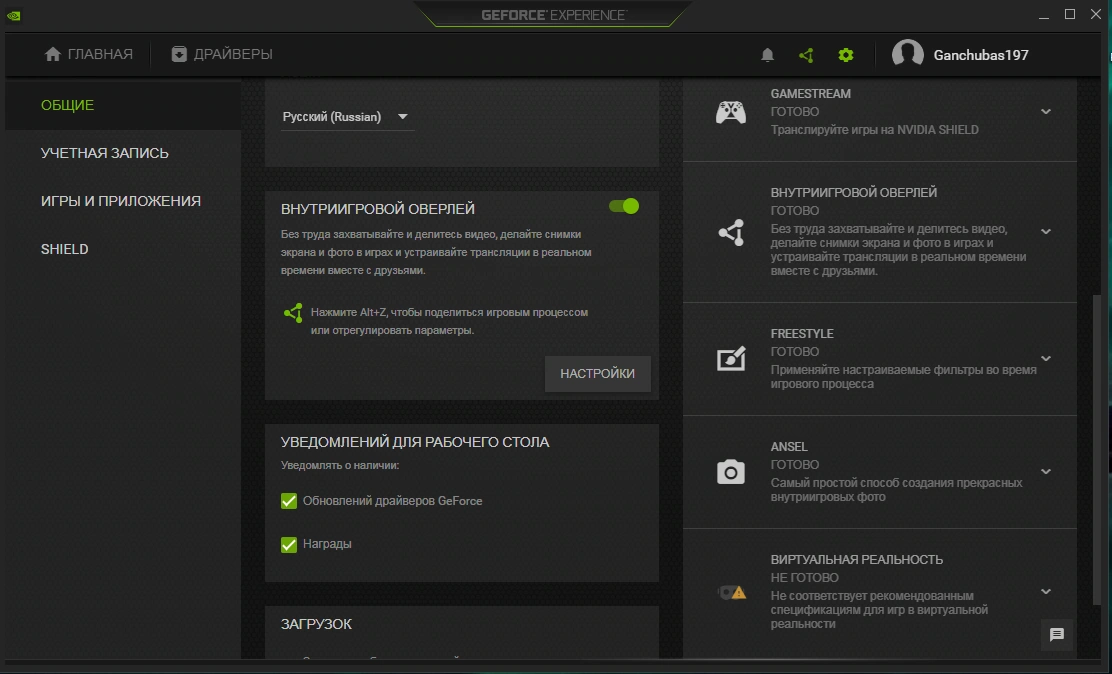This screenshot has height=674, width=1112.
Task: Uncheck the Награды checkbox
Action: tap(289, 544)
